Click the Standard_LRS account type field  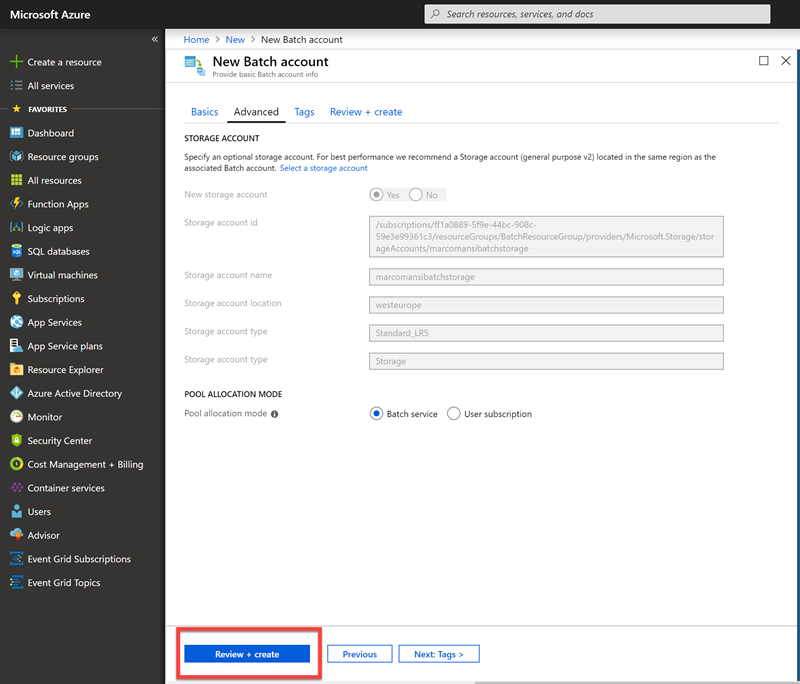coord(546,333)
